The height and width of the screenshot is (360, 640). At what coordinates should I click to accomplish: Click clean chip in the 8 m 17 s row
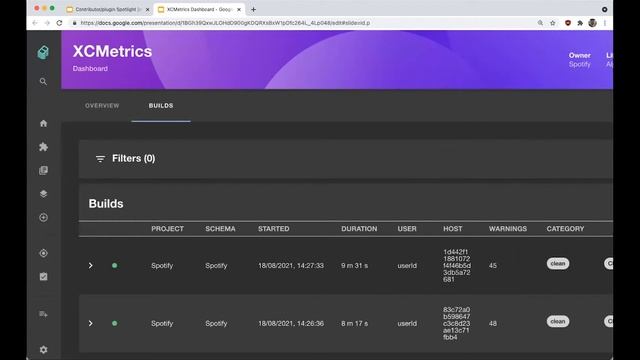click(558, 322)
